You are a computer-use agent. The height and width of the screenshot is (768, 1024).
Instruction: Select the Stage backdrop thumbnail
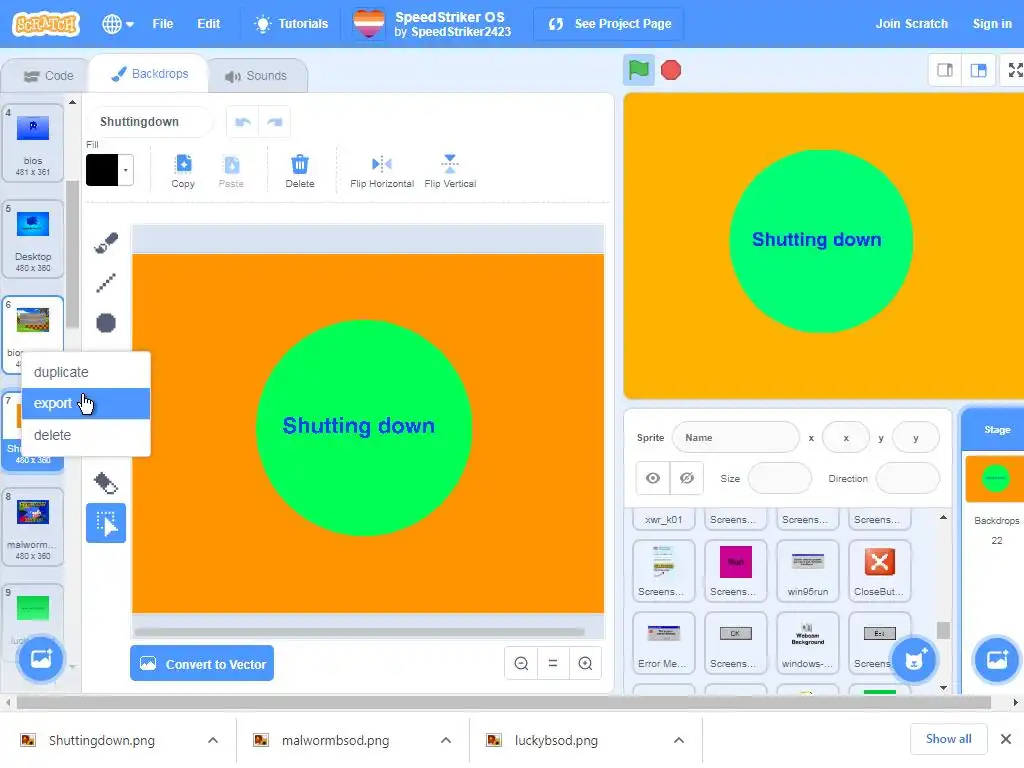995,478
